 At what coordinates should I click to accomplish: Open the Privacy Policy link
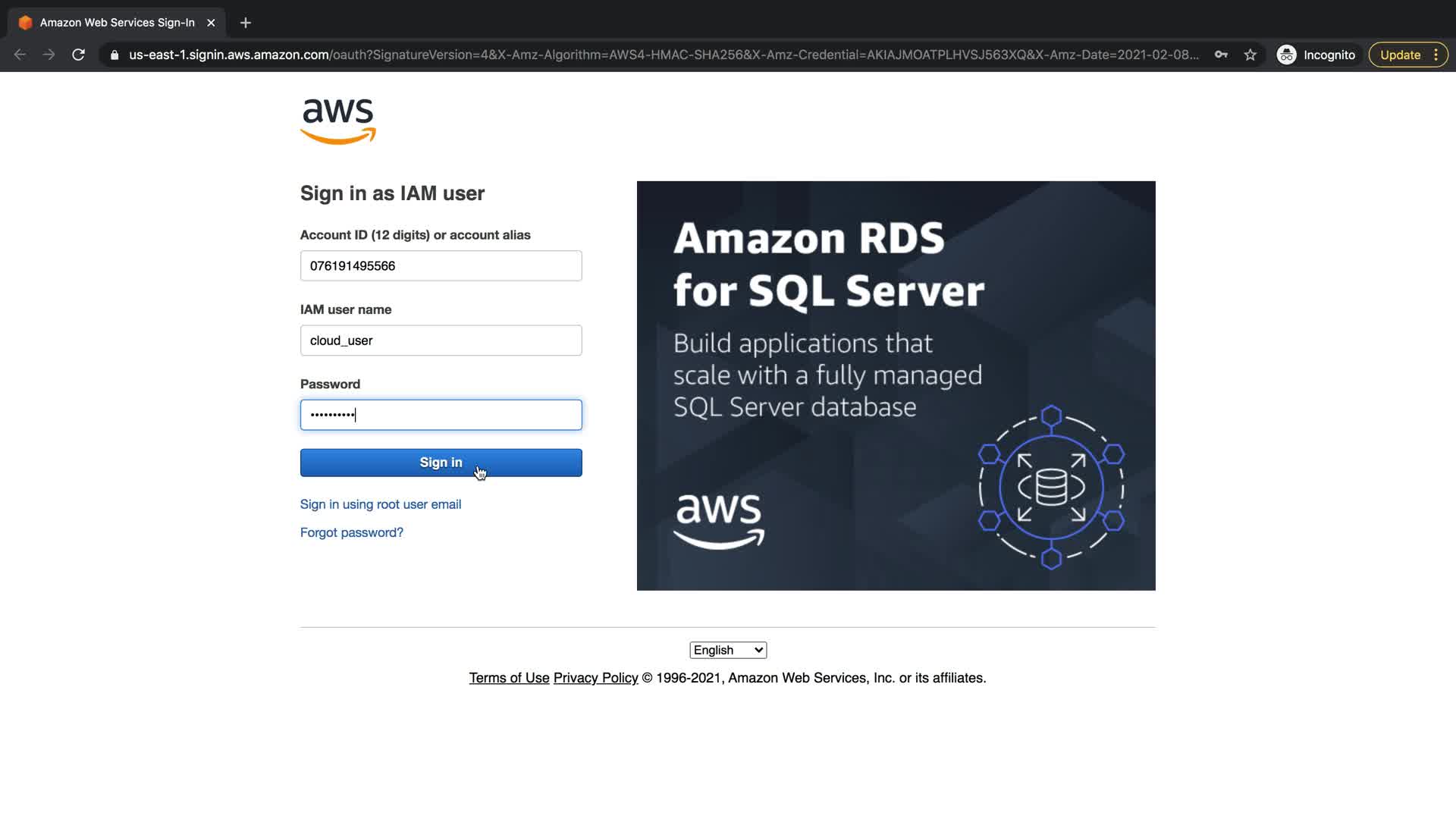click(x=595, y=678)
